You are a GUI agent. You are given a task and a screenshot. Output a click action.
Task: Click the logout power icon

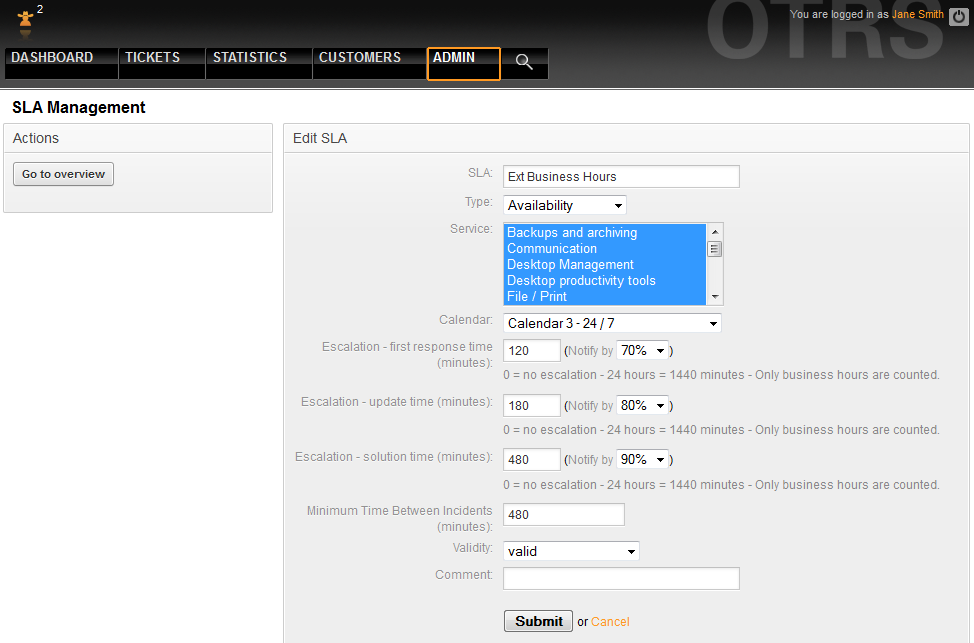pos(956,16)
